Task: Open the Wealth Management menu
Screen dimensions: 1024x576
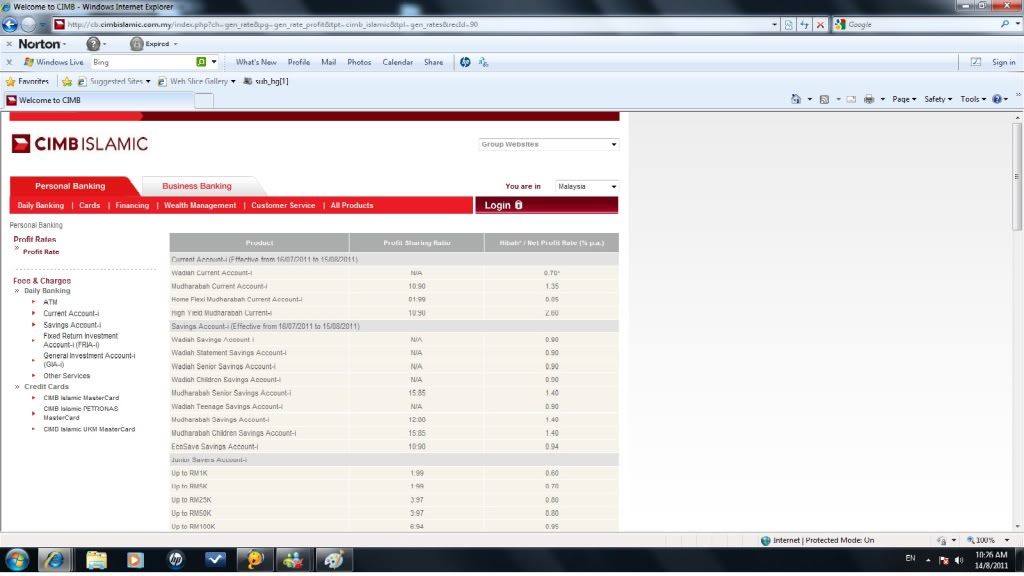Action: [x=200, y=205]
